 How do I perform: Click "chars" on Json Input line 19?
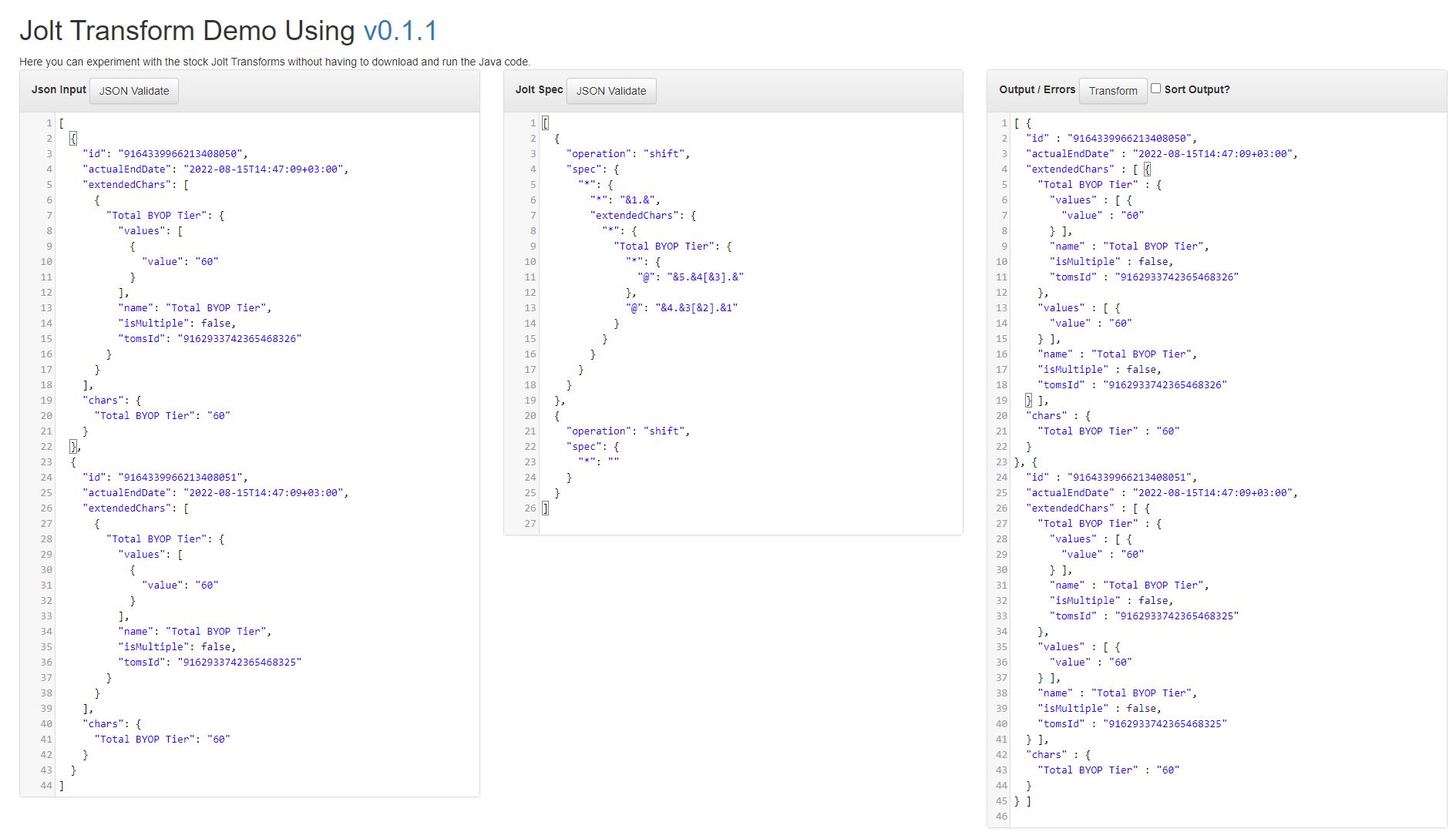tap(103, 401)
